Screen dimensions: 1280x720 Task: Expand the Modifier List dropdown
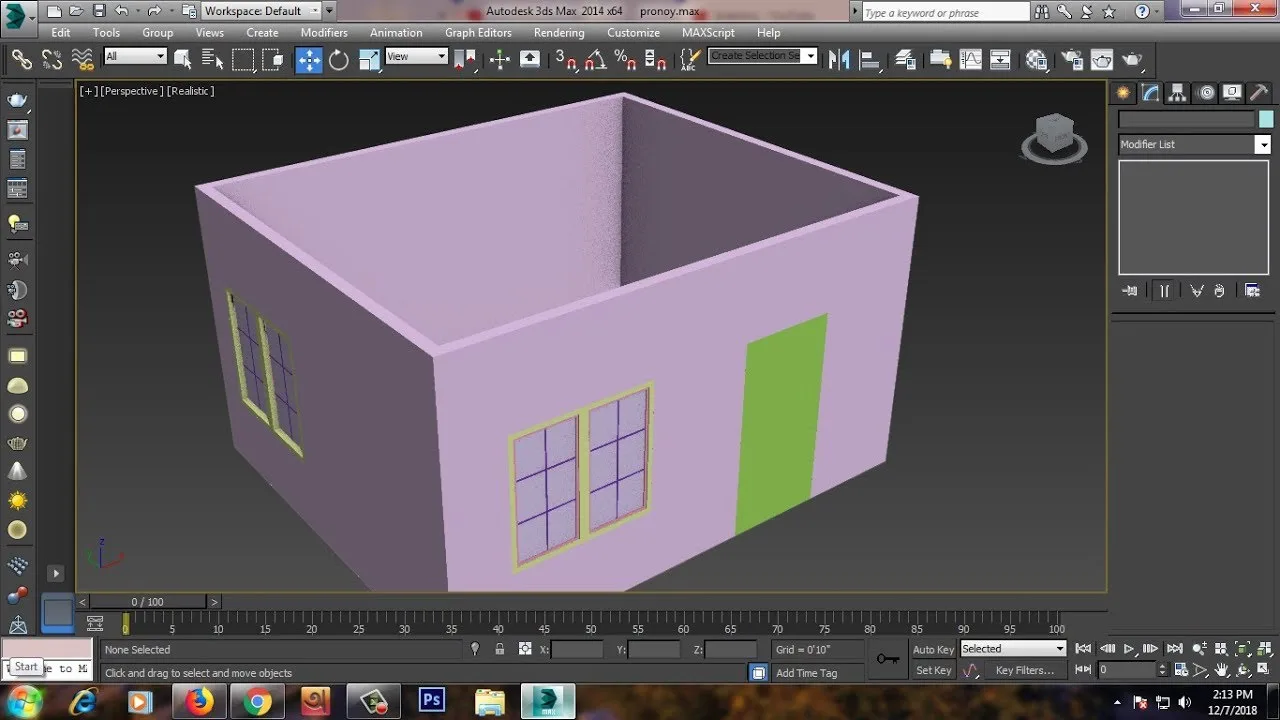pos(1263,145)
